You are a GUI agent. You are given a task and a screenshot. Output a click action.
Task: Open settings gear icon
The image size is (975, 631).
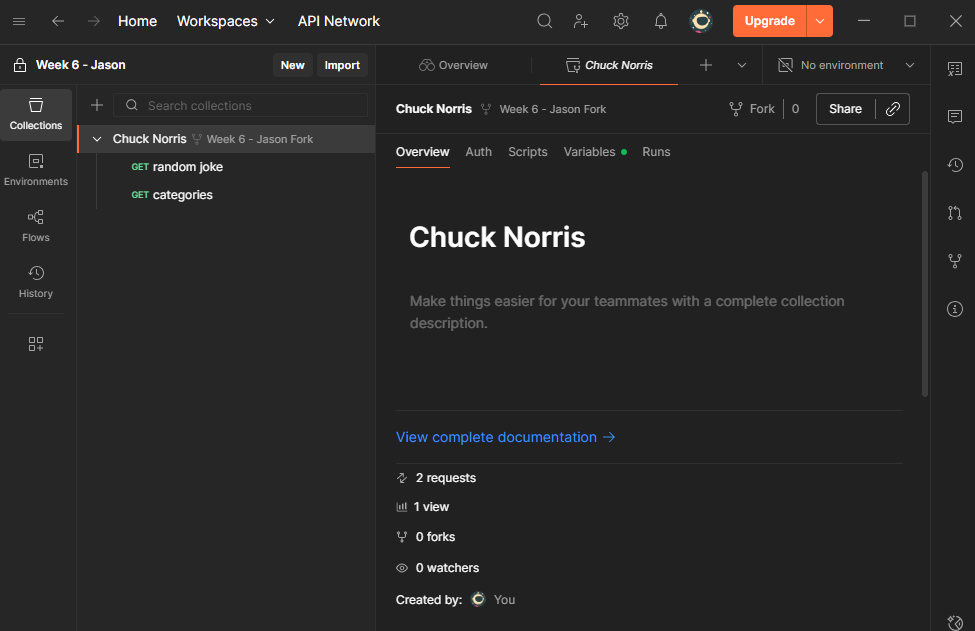pyautogui.click(x=621, y=21)
